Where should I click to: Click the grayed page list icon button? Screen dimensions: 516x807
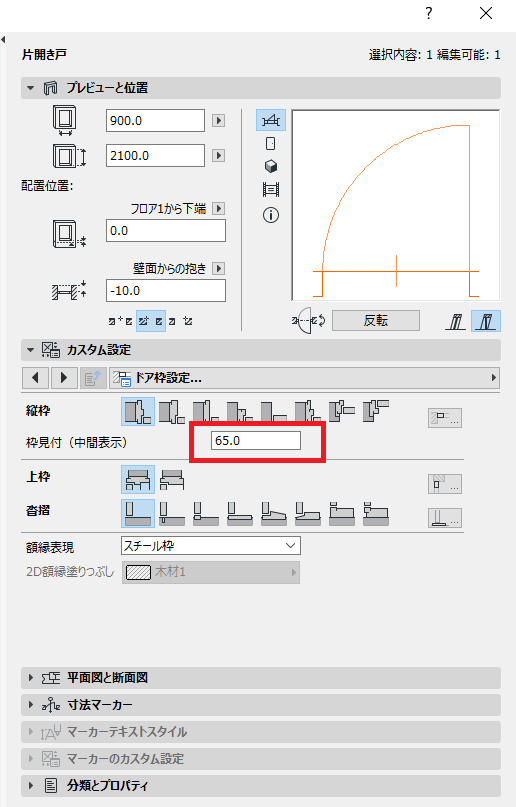tap(93, 378)
